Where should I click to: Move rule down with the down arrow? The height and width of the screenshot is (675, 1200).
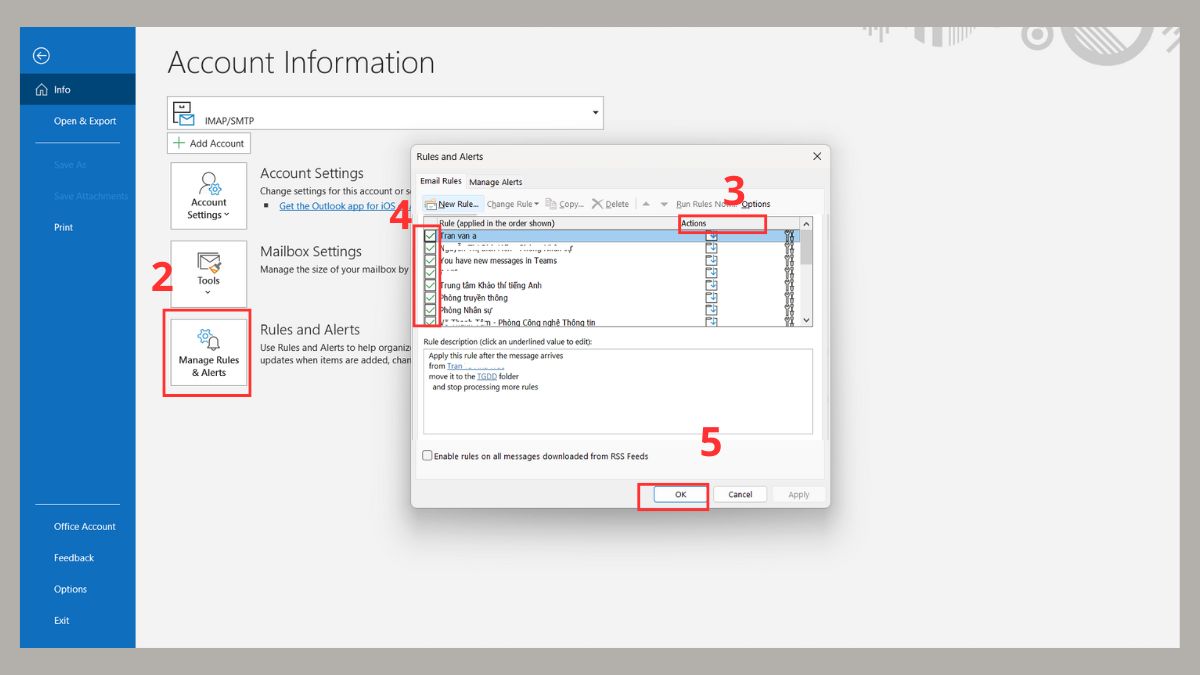664,204
